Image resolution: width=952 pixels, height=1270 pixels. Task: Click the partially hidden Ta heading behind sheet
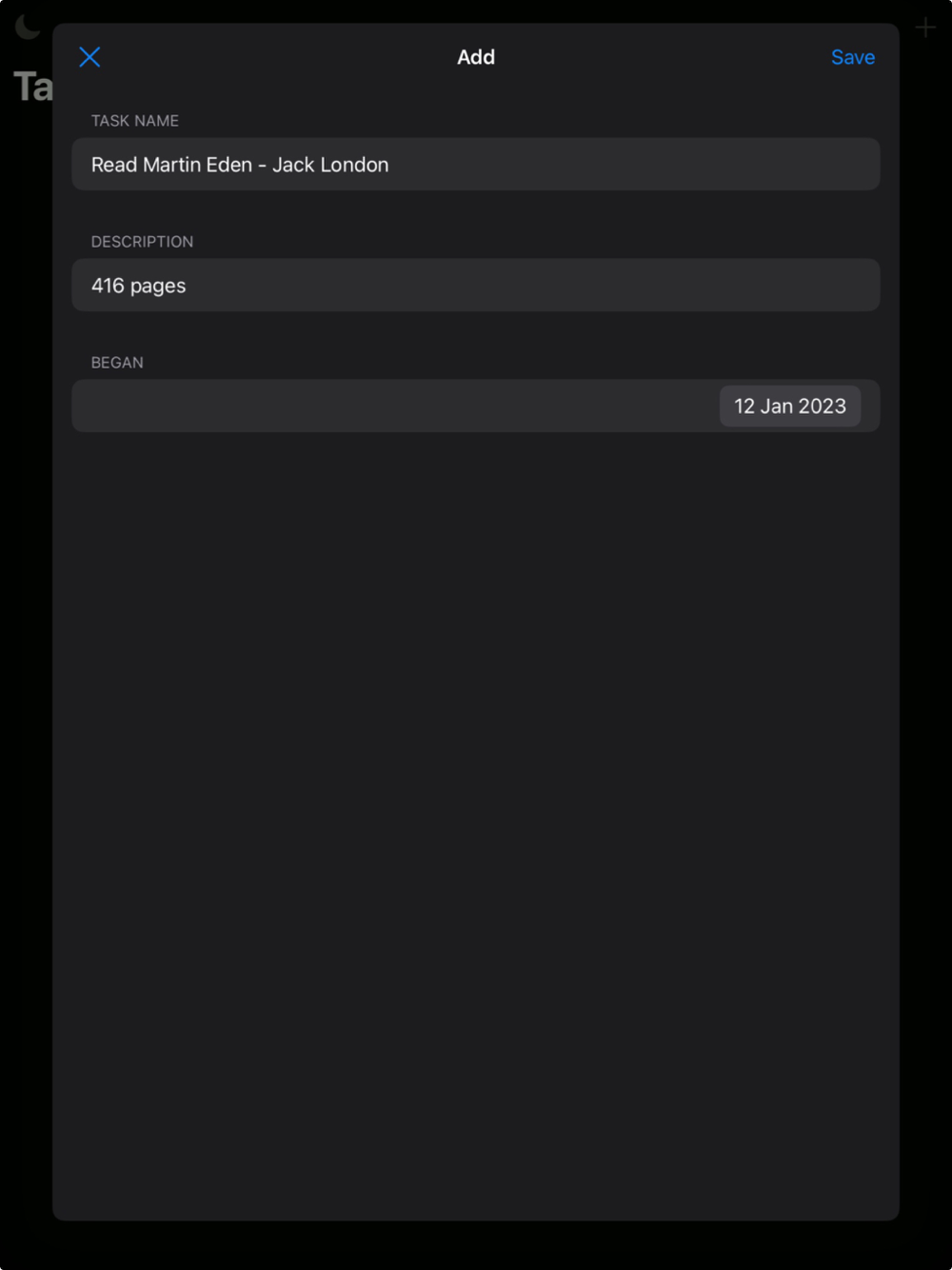32,87
